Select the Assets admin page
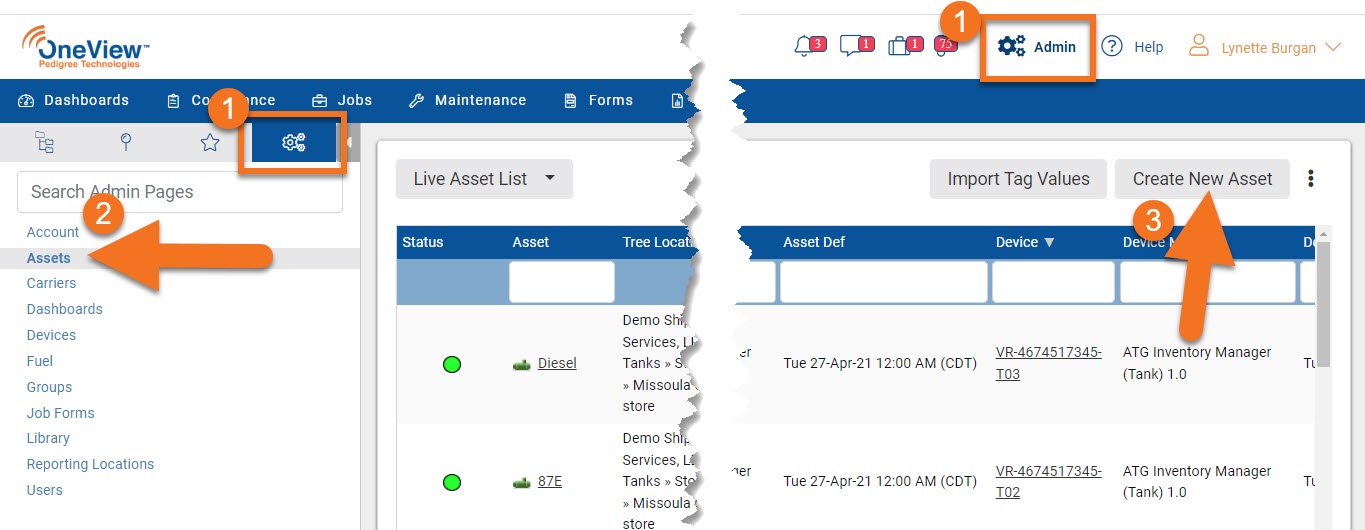Screen dimensions: 1365x530 pyautogui.click(x=49, y=258)
